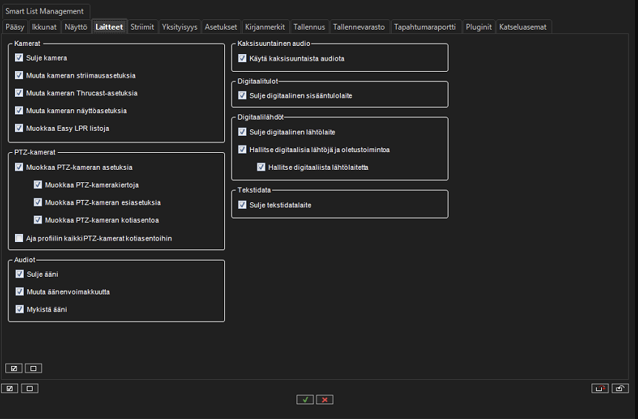
Task: Toggle Muuta kameran Thrucast-asetuksia checkbox
Action: pyautogui.click(x=19, y=93)
